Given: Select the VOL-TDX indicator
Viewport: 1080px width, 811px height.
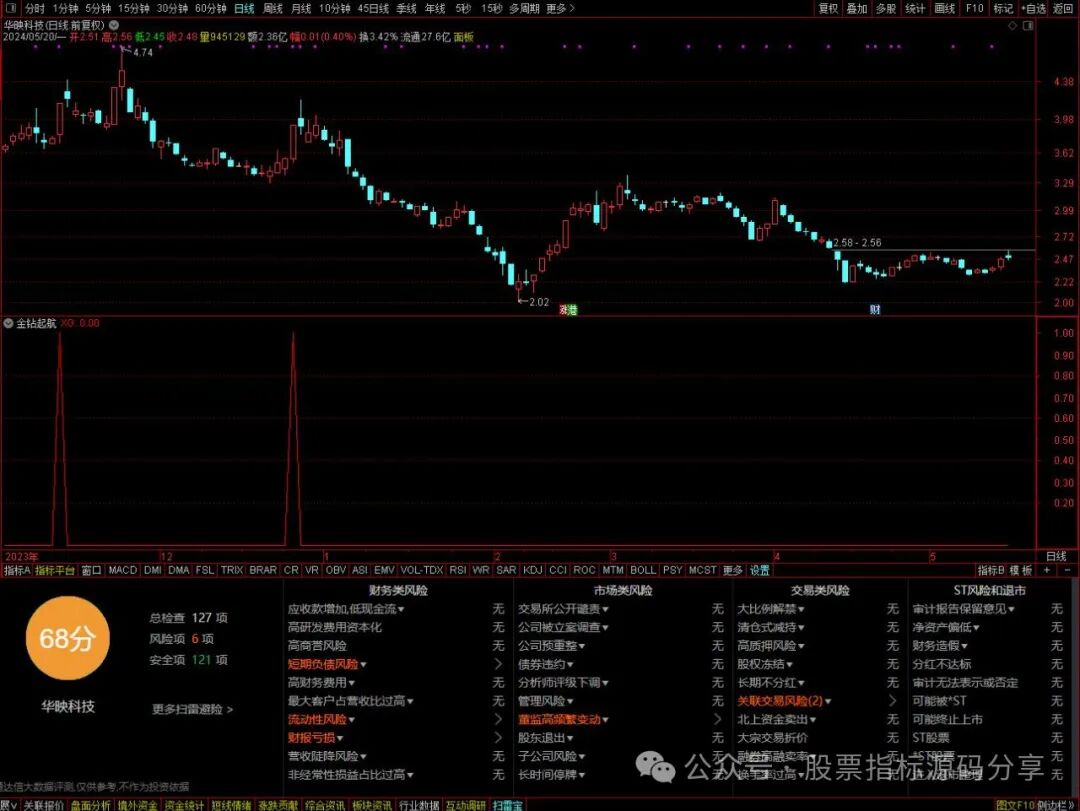Looking at the screenshot, I should (422, 571).
